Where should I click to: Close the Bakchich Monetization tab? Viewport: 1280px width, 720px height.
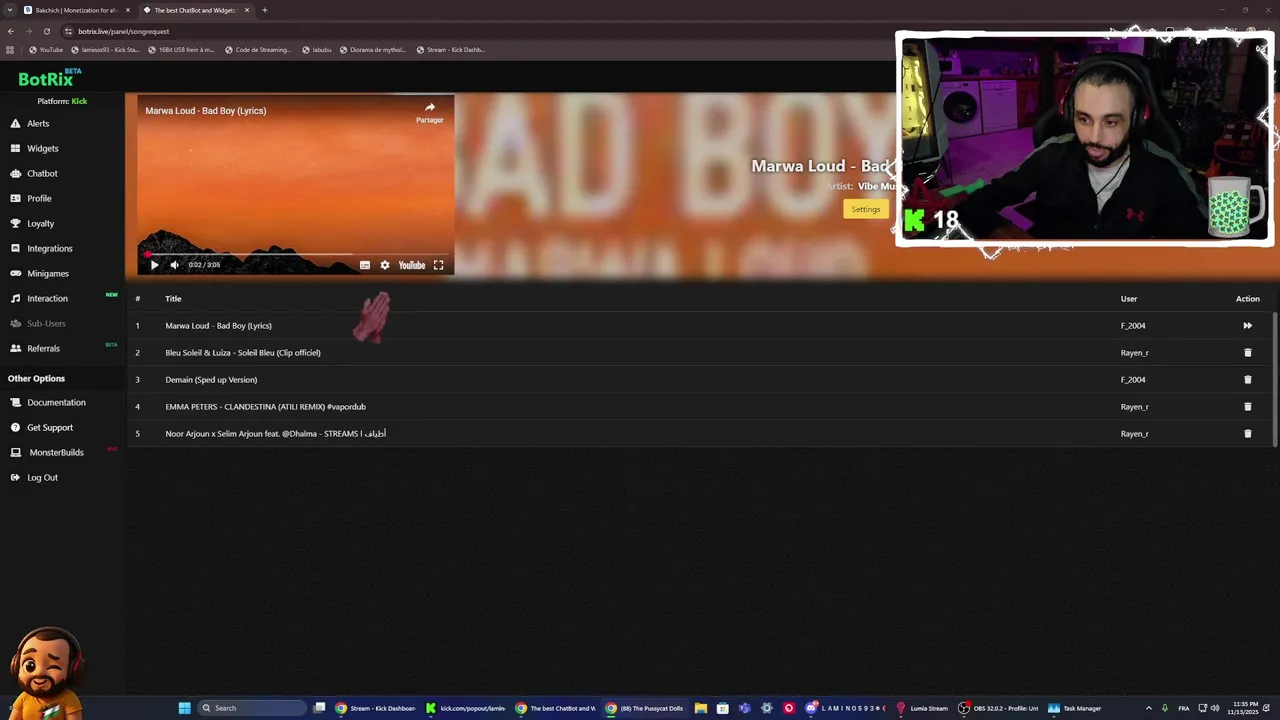pyautogui.click(x=128, y=10)
